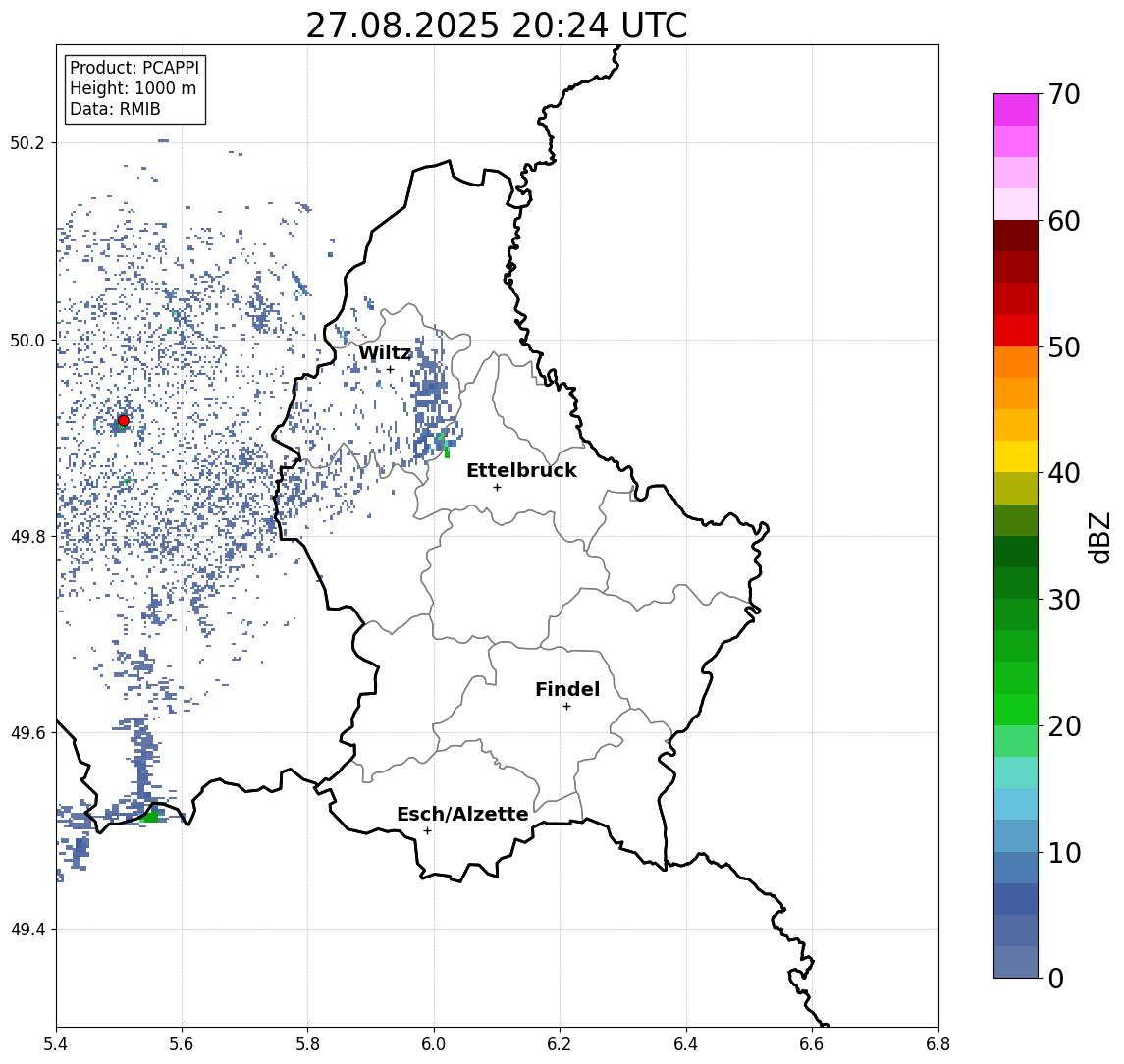This screenshot has height=1064, width=1124.
Task: Click the colorbar tick label 50
Action: click(1064, 347)
